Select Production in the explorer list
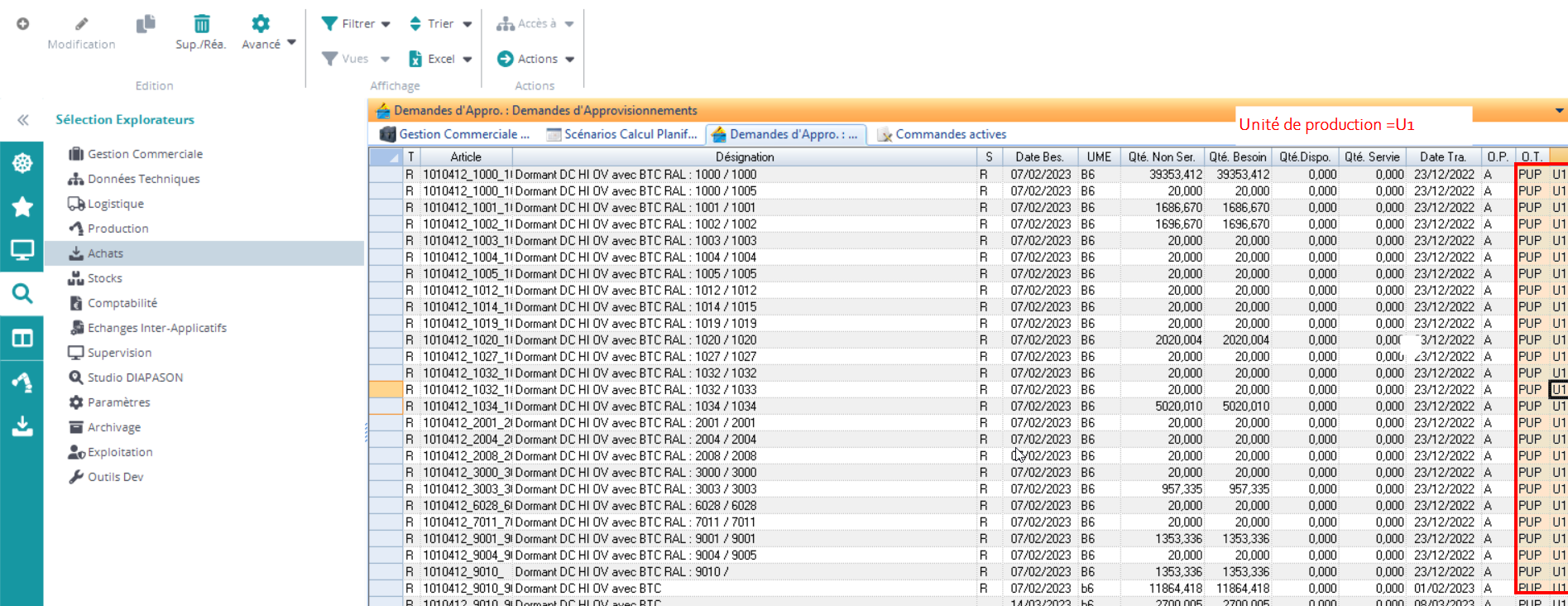The height and width of the screenshot is (606, 1568). click(x=118, y=228)
